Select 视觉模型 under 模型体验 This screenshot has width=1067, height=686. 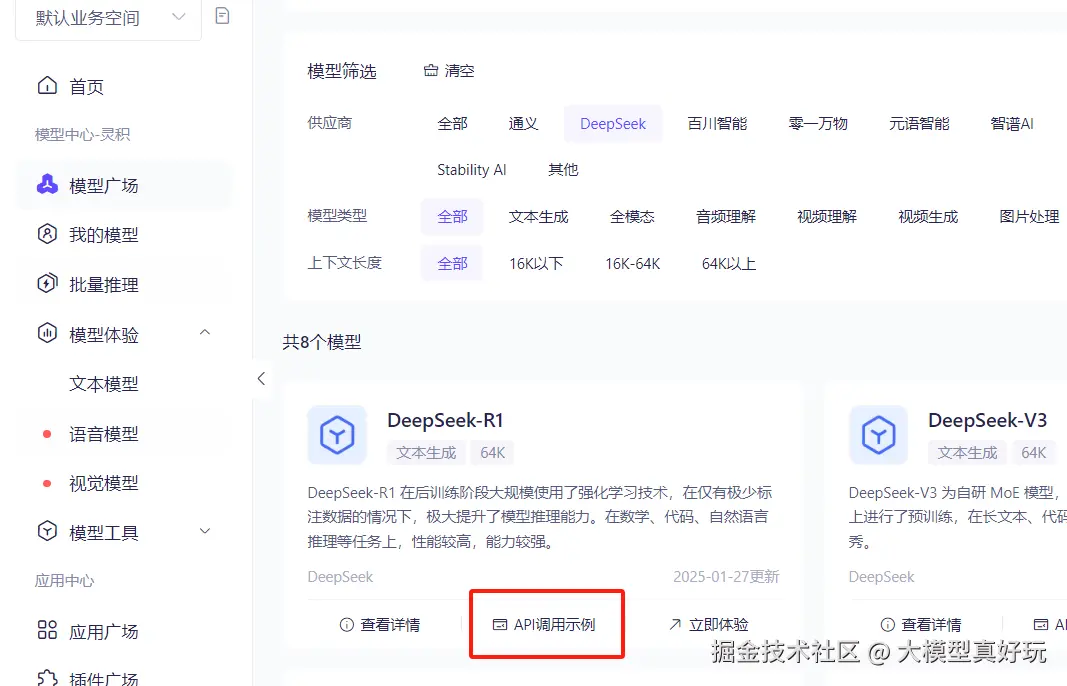point(103,483)
